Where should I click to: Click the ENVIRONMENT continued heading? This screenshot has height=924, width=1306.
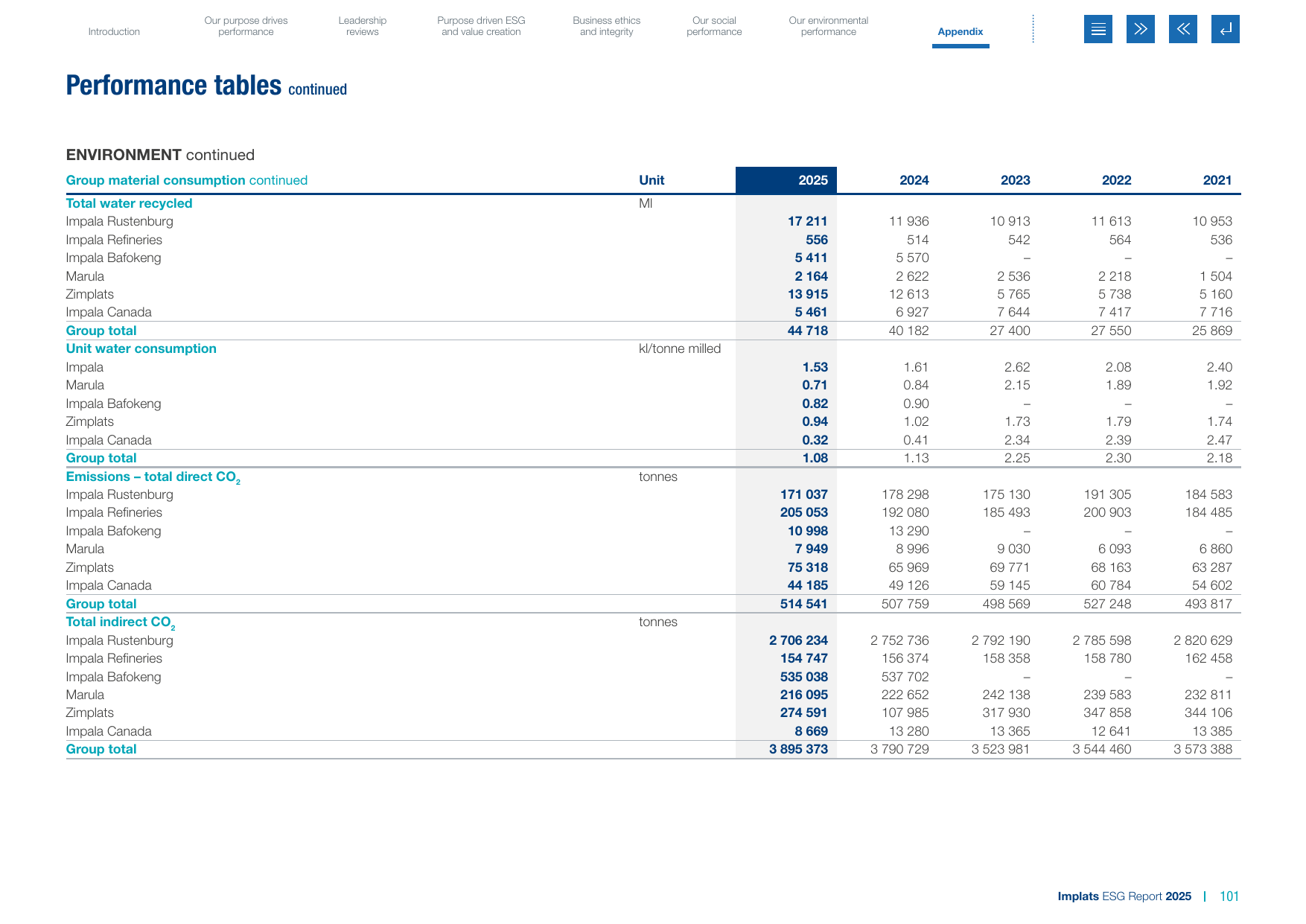pyautogui.click(x=160, y=155)
